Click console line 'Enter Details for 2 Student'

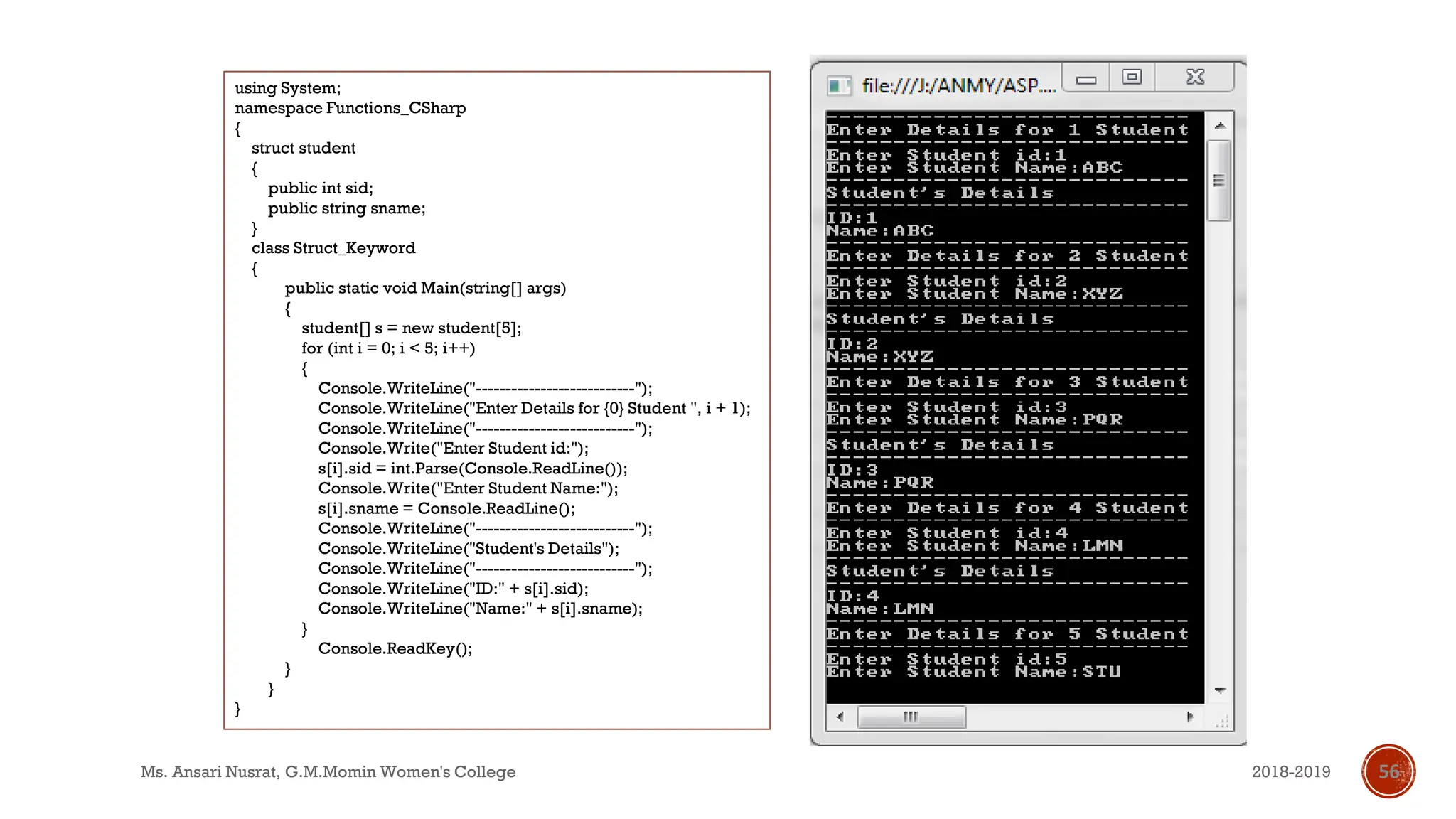click(x=1007, y=256)
